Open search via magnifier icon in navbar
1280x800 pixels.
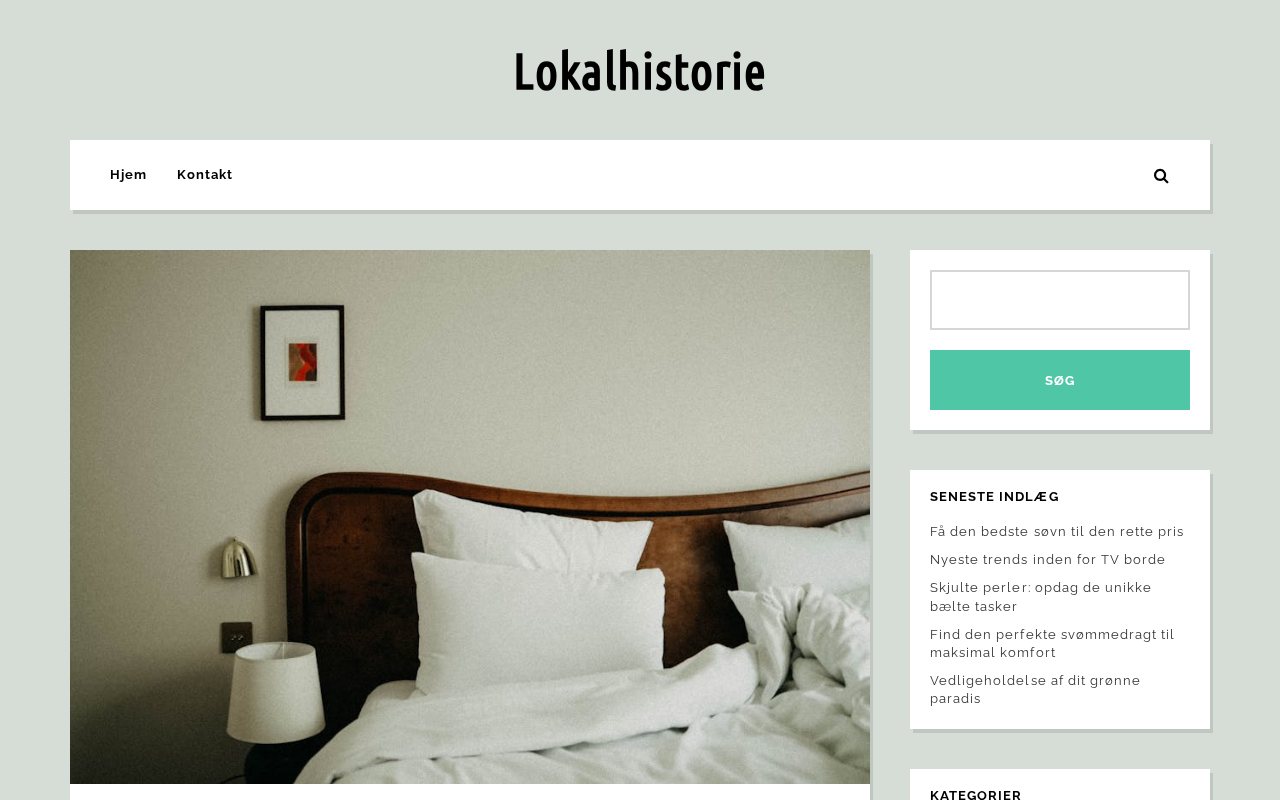point(1161,176)
